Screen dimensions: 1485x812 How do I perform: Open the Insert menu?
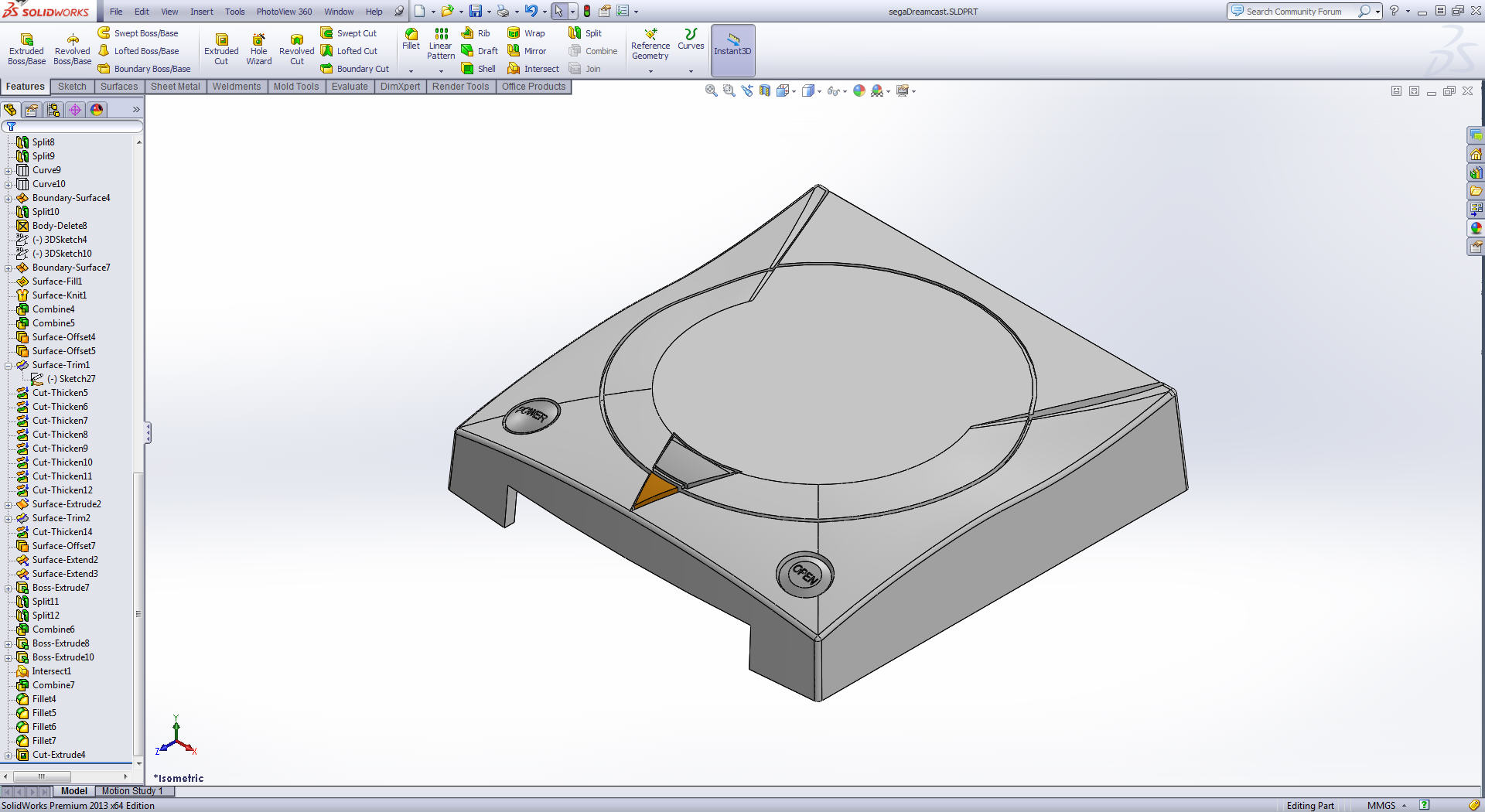tap(202, 12)
